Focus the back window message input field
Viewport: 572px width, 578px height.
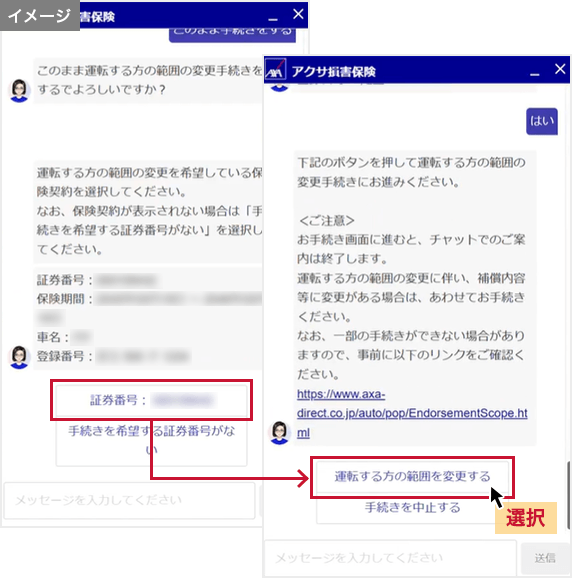coord(129,500)
